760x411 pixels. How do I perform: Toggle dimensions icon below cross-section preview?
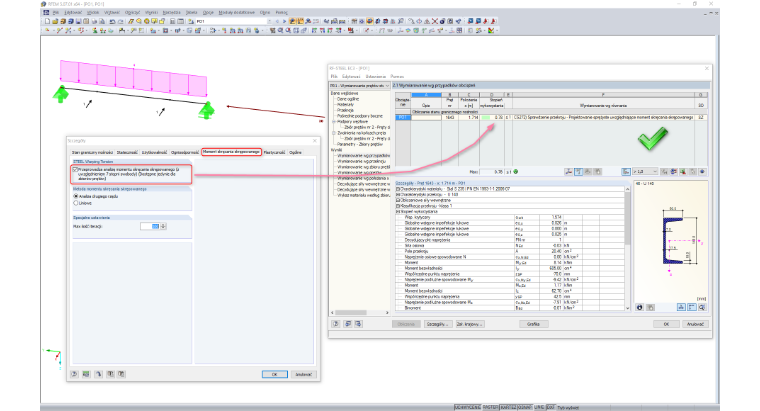[x=681, y=307]
